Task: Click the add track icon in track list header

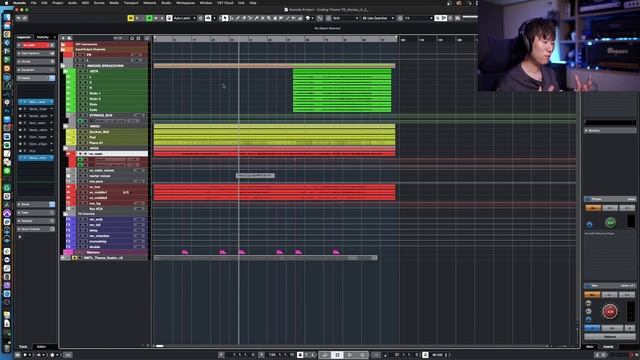Action: [x=63, y=38]
